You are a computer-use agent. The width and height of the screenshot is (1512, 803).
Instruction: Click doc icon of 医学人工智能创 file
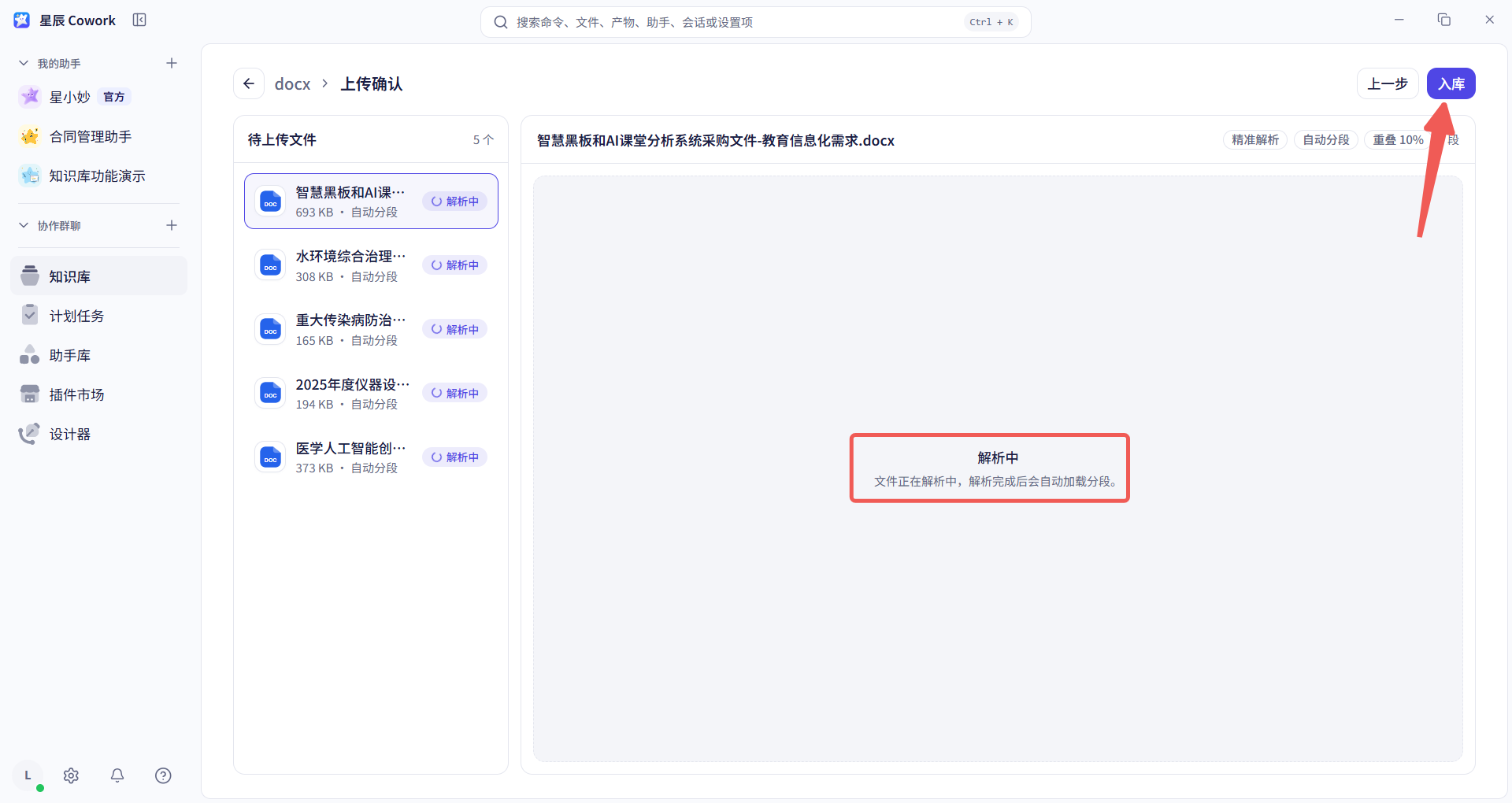270,457
